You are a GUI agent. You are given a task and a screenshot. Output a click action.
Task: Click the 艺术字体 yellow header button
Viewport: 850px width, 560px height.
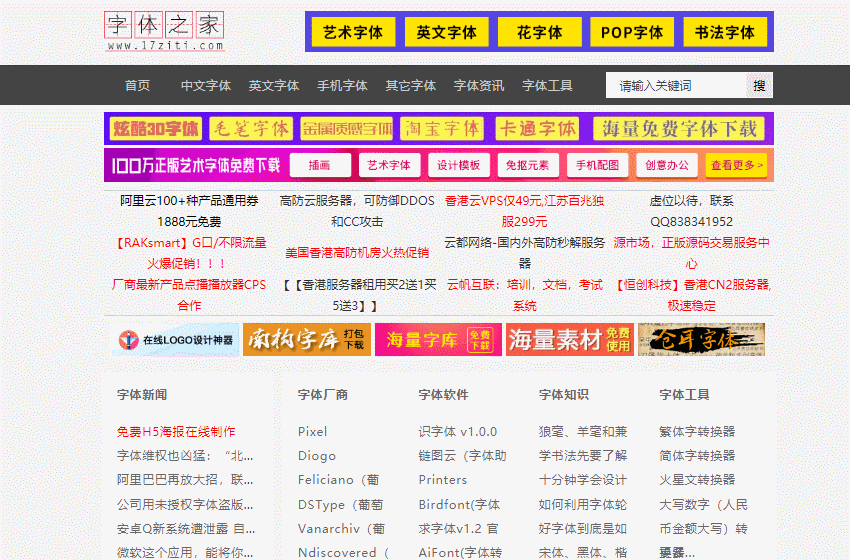[353, 32]
